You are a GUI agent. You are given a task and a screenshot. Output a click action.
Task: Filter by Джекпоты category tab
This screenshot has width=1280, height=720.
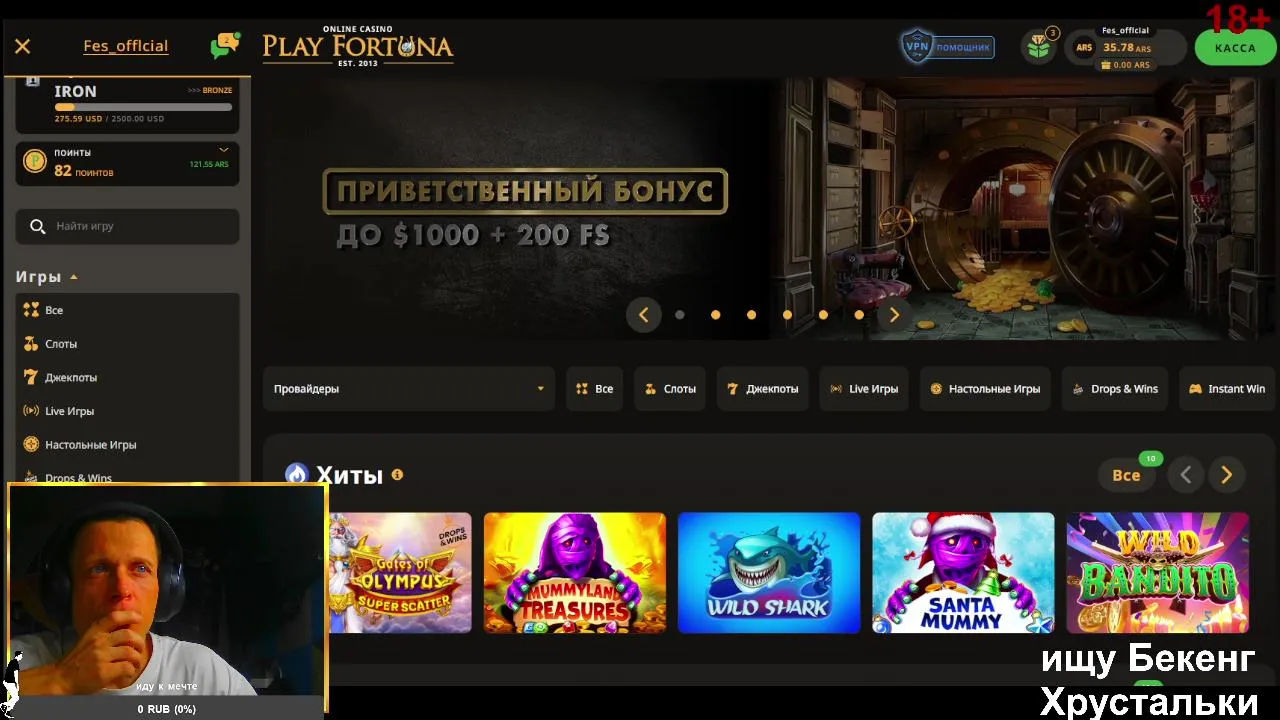point(763,389)
